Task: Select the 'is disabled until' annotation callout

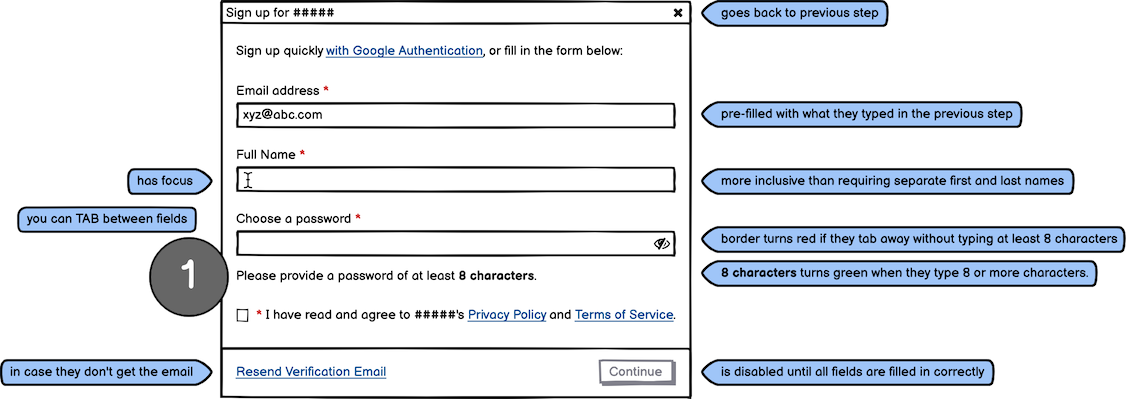Action: coord(847,372)
